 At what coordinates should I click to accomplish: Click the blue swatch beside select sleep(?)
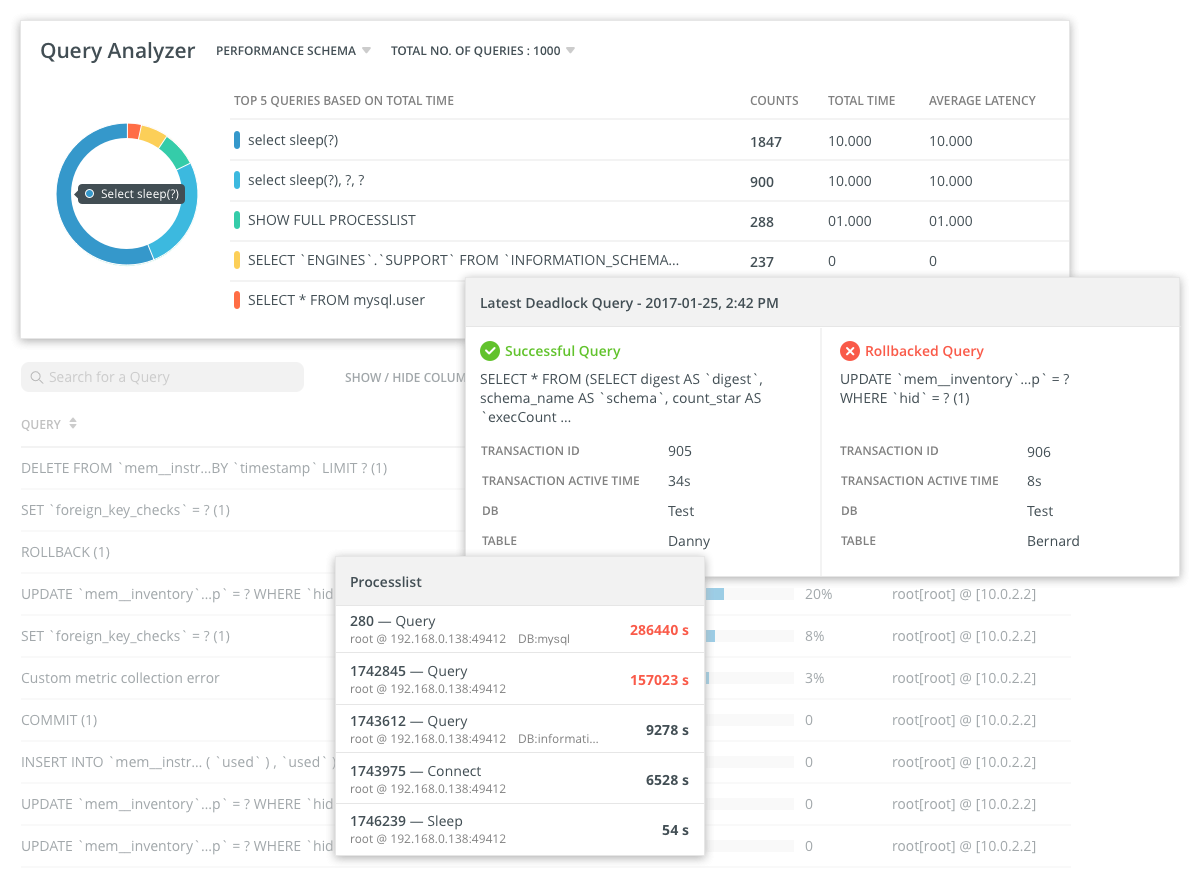(237, 141)
